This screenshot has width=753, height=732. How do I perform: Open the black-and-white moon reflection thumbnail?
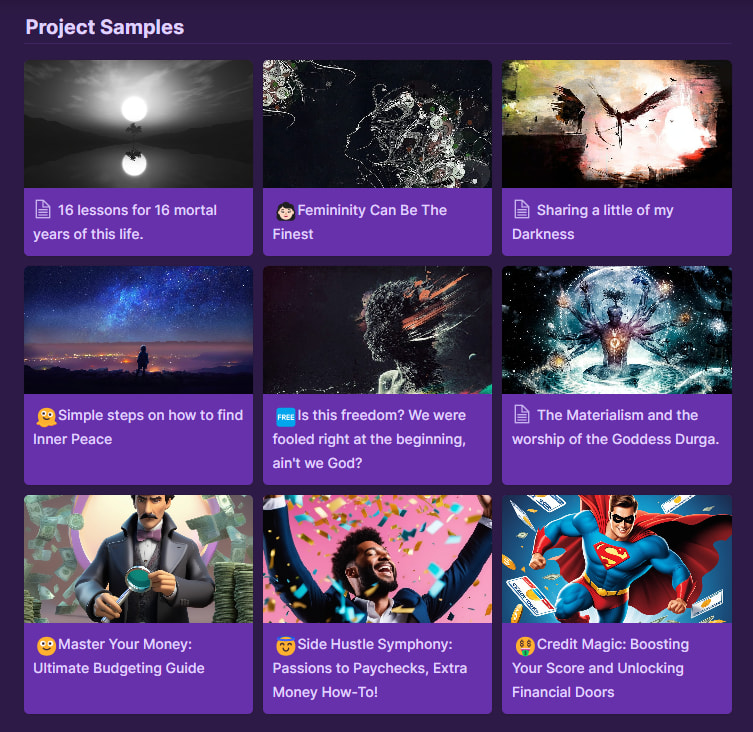tap(138, 124)
